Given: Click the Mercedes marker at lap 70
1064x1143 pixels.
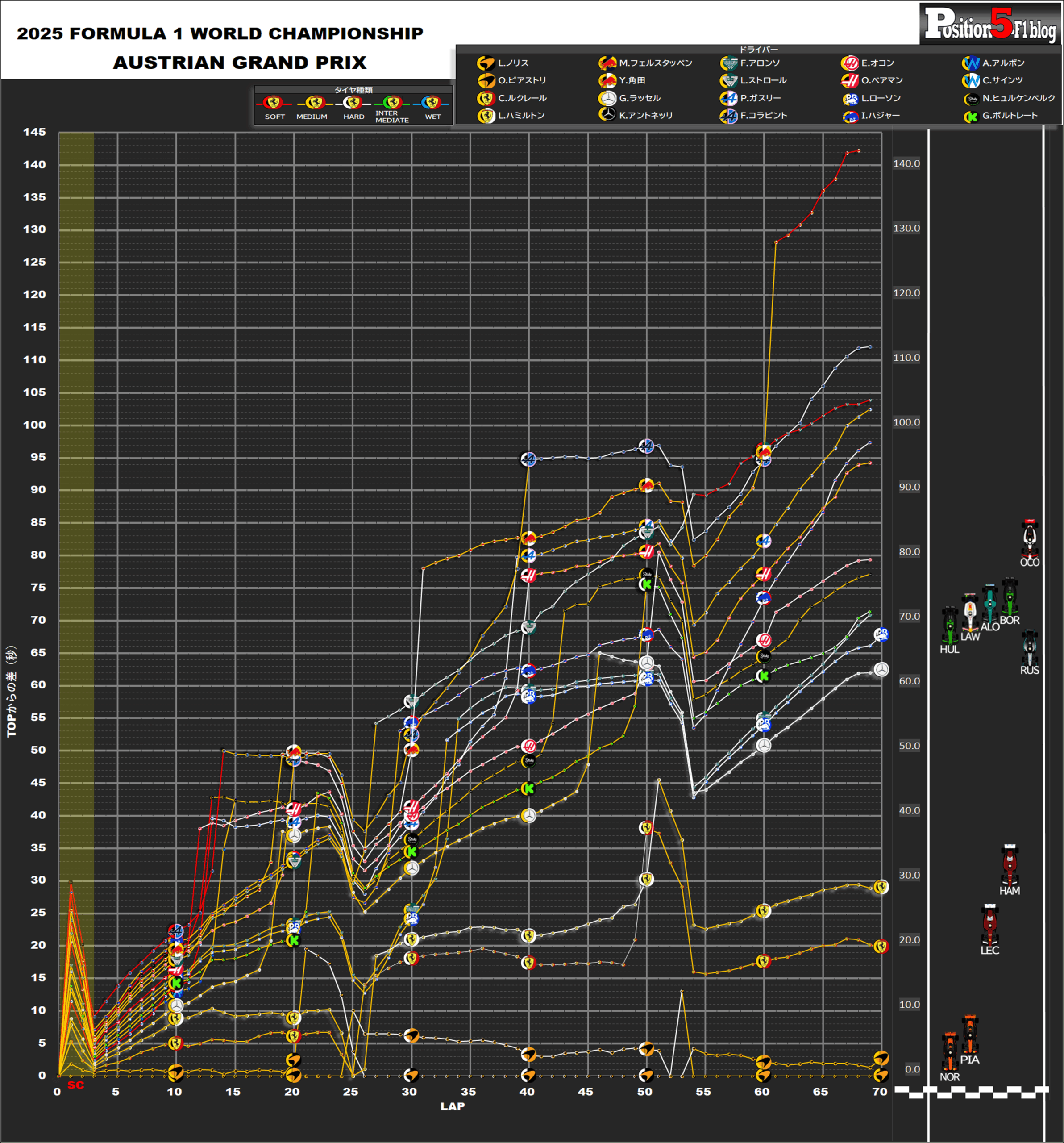Looking at the screenshot, I should tap(881, 669).
